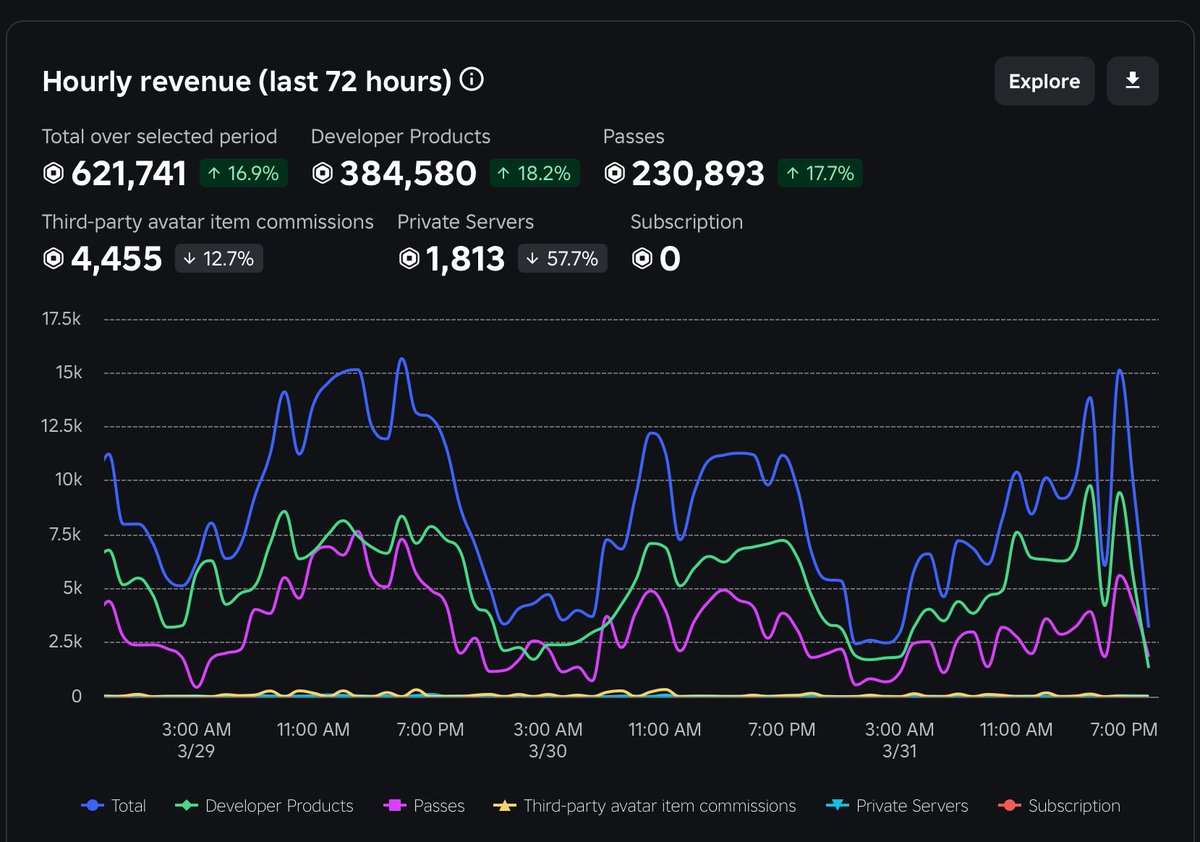Screen dimensions: 1200x842
Task: Click the Robux icon beside Developer Products
Action: pos(321,173)
